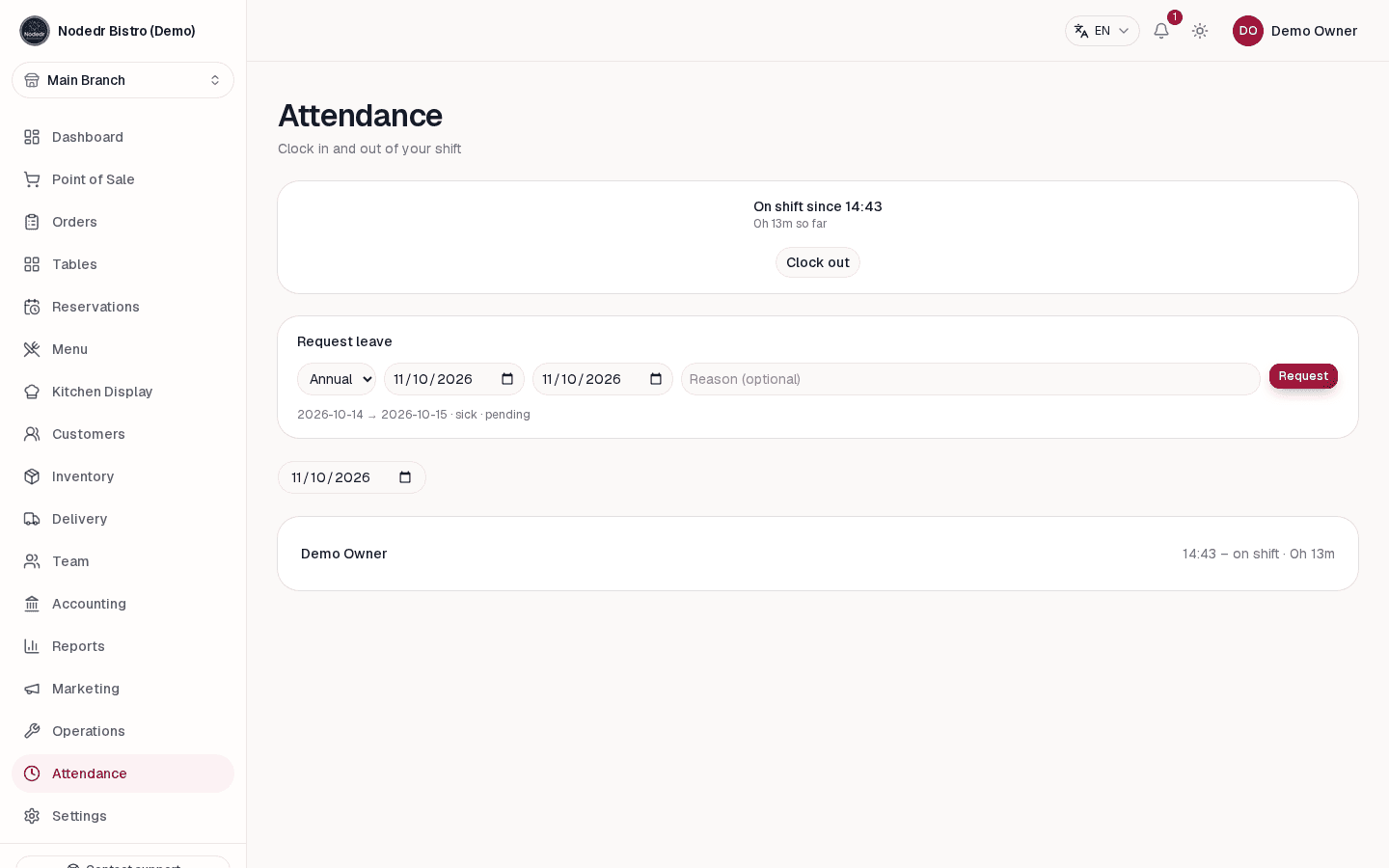Click the Point of Sale cart icon

[x=32, y=179]
